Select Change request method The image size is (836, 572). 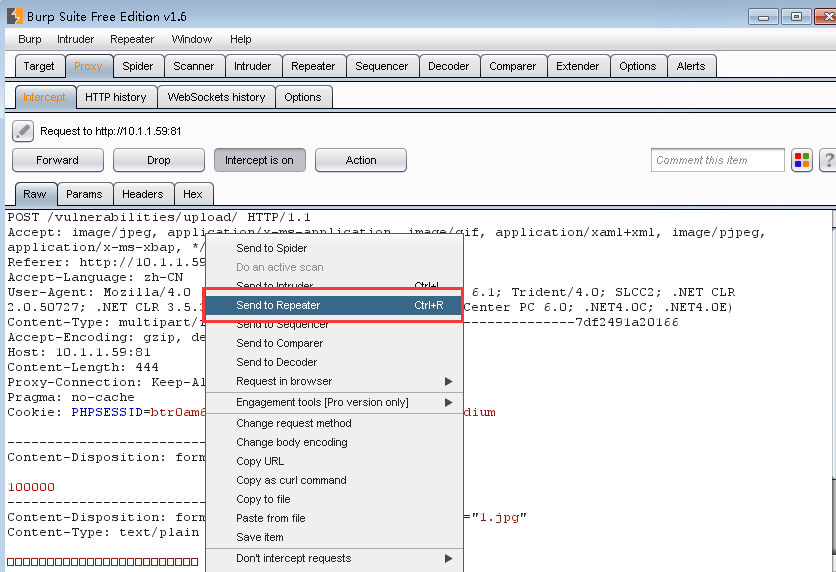pyautogui.click(x=334, y=423)
